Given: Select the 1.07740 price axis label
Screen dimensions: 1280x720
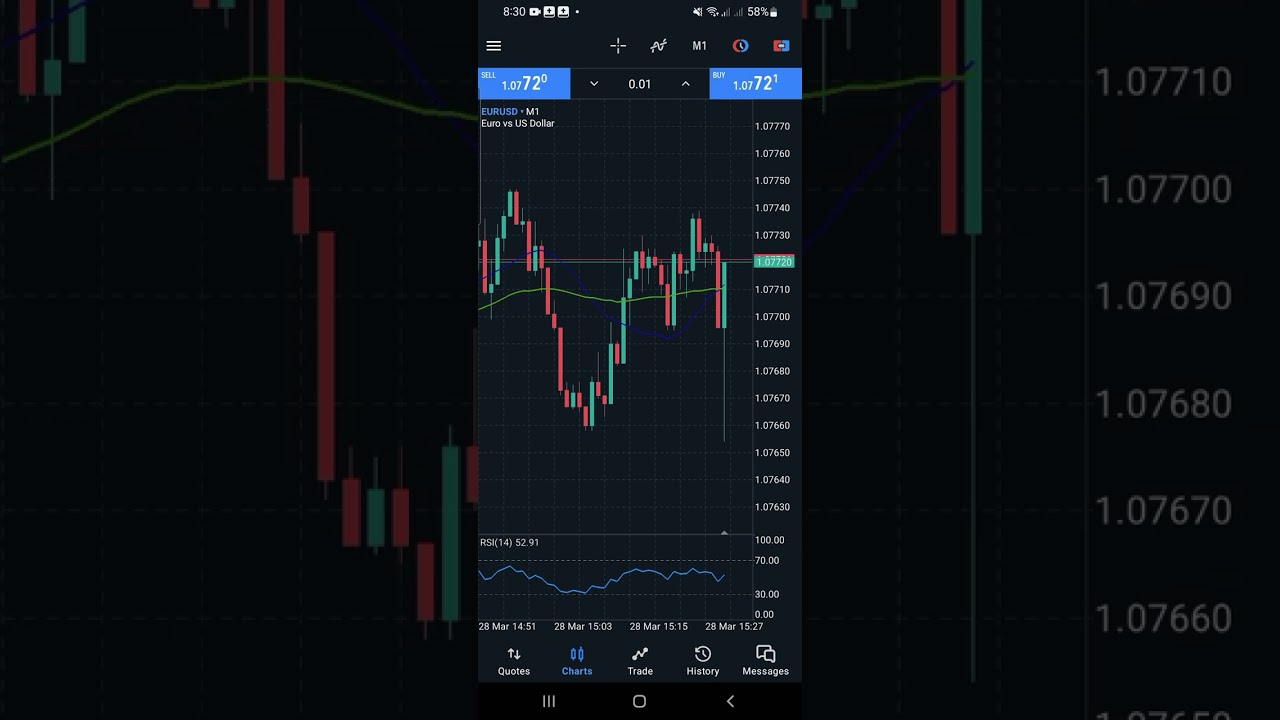Looking at the screenshot, I should (773, 208).
